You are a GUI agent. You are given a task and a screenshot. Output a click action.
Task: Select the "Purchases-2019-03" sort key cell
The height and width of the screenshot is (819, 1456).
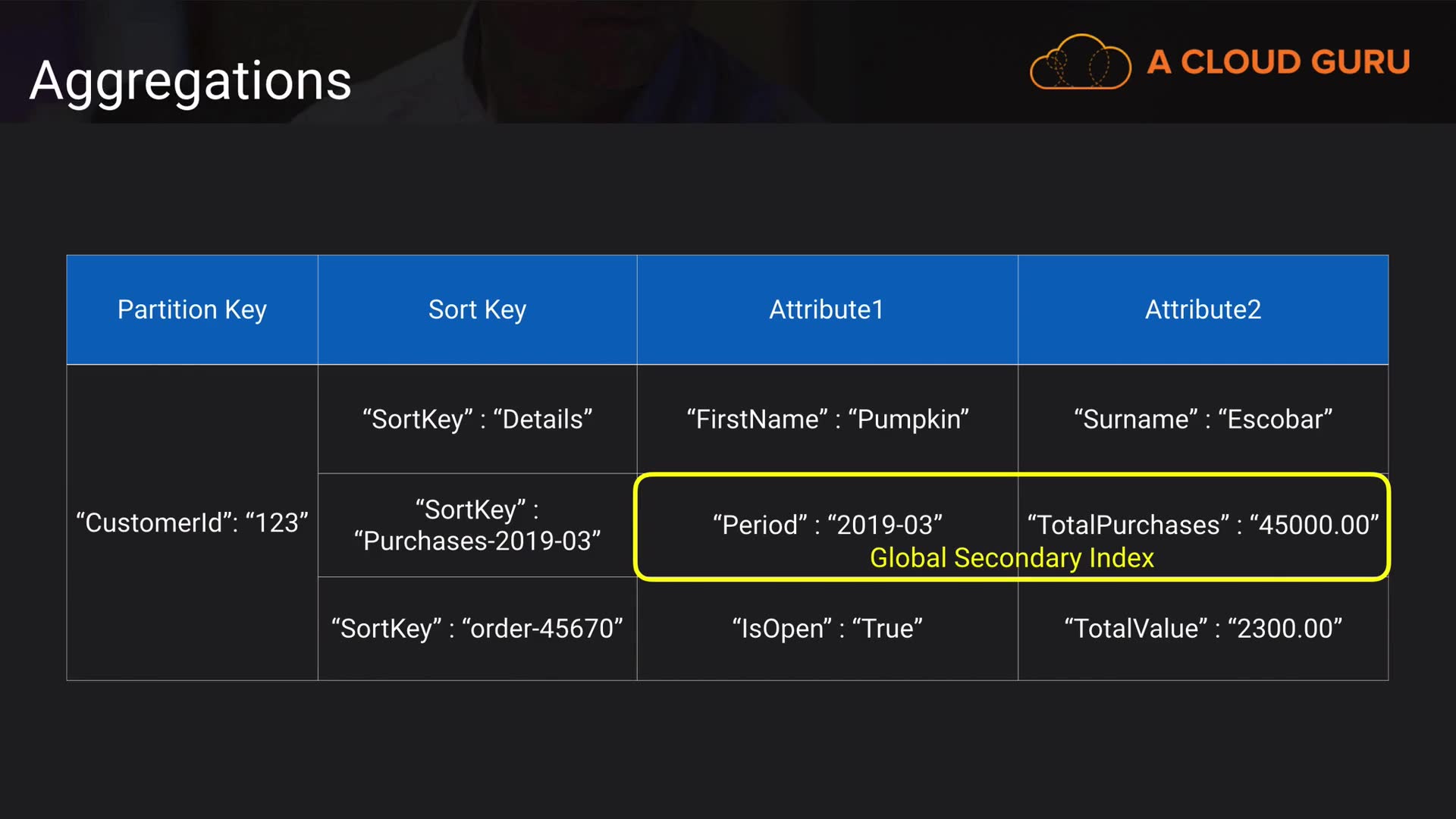[477, 526]
